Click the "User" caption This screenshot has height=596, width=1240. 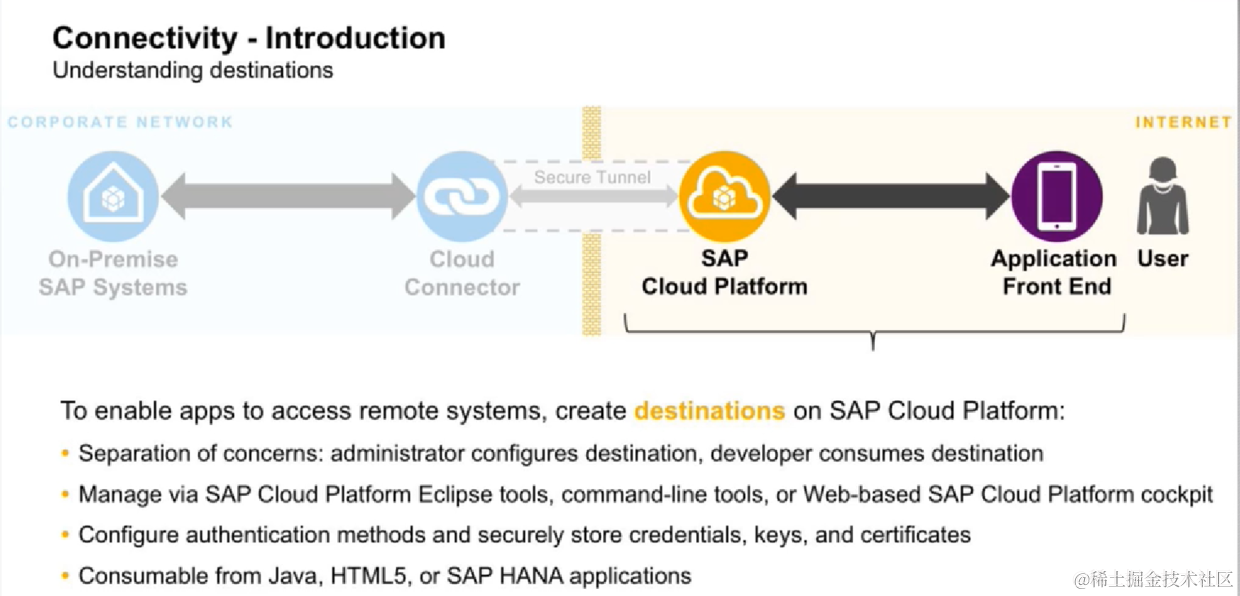pyautogui.click(x=1163, y=258)
